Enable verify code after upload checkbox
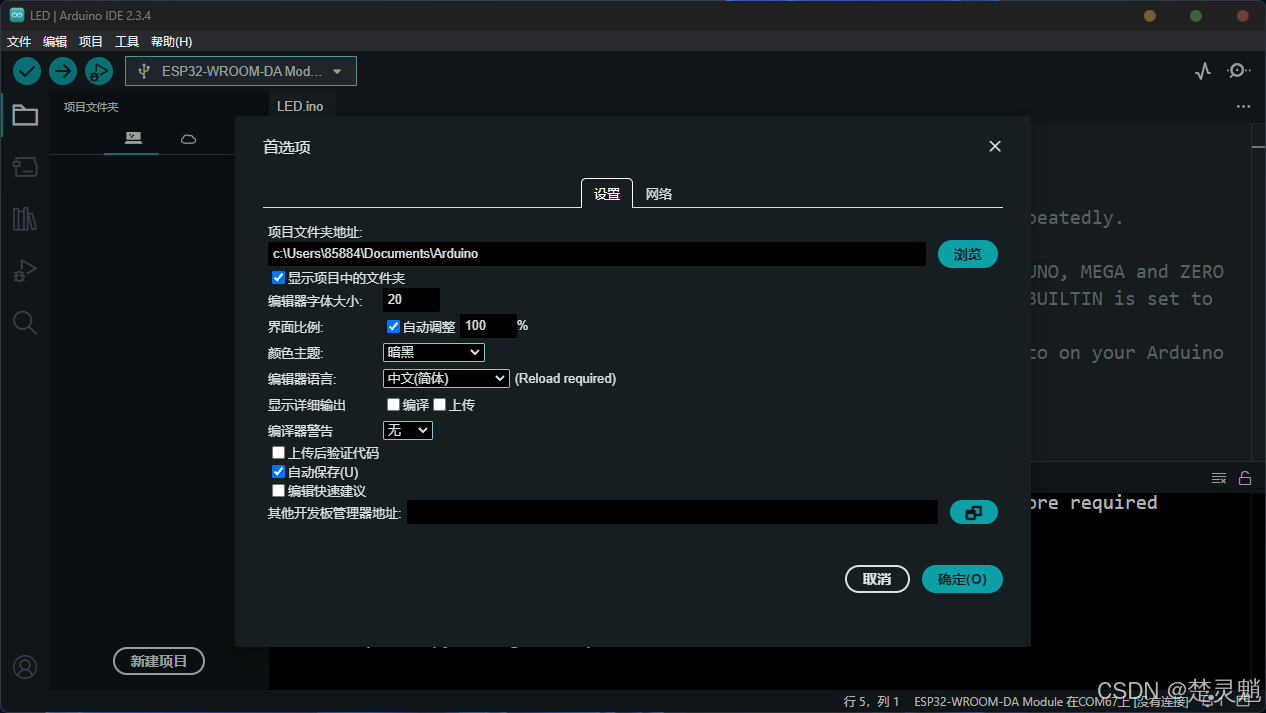The width and height of the screenshot is (1266, 713). click(279, 453)
